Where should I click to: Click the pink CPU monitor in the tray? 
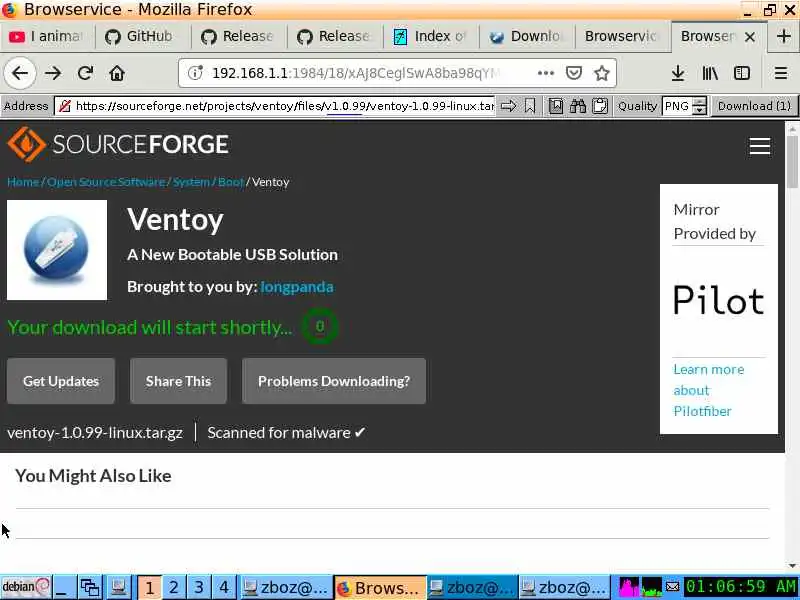pos(629,587)
